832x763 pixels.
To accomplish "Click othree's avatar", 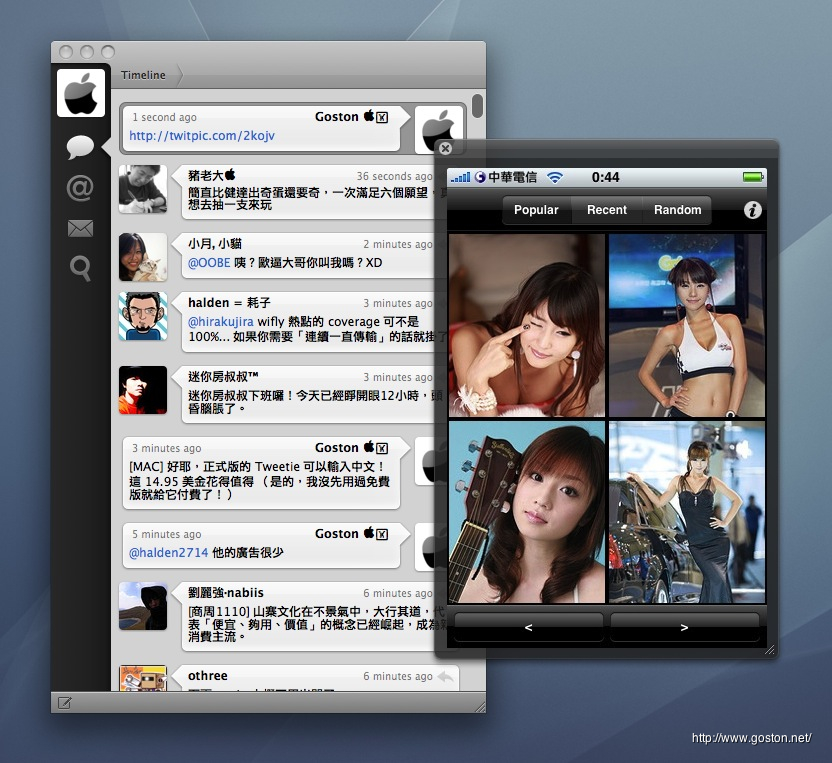I will (143, 678).
